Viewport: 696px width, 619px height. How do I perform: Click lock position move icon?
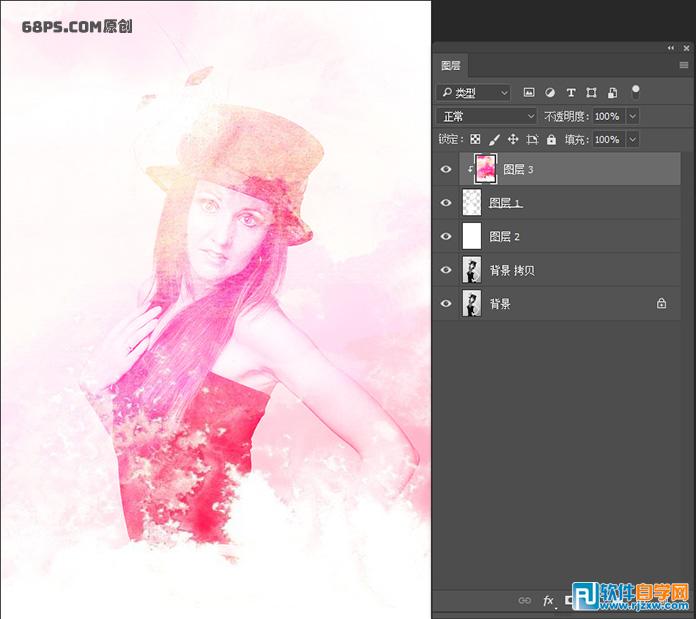coord(513,140)
